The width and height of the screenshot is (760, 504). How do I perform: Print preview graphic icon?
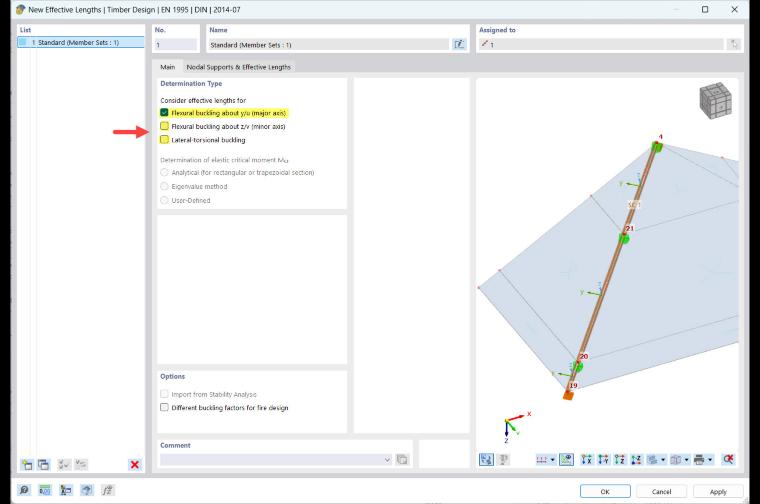699,459
